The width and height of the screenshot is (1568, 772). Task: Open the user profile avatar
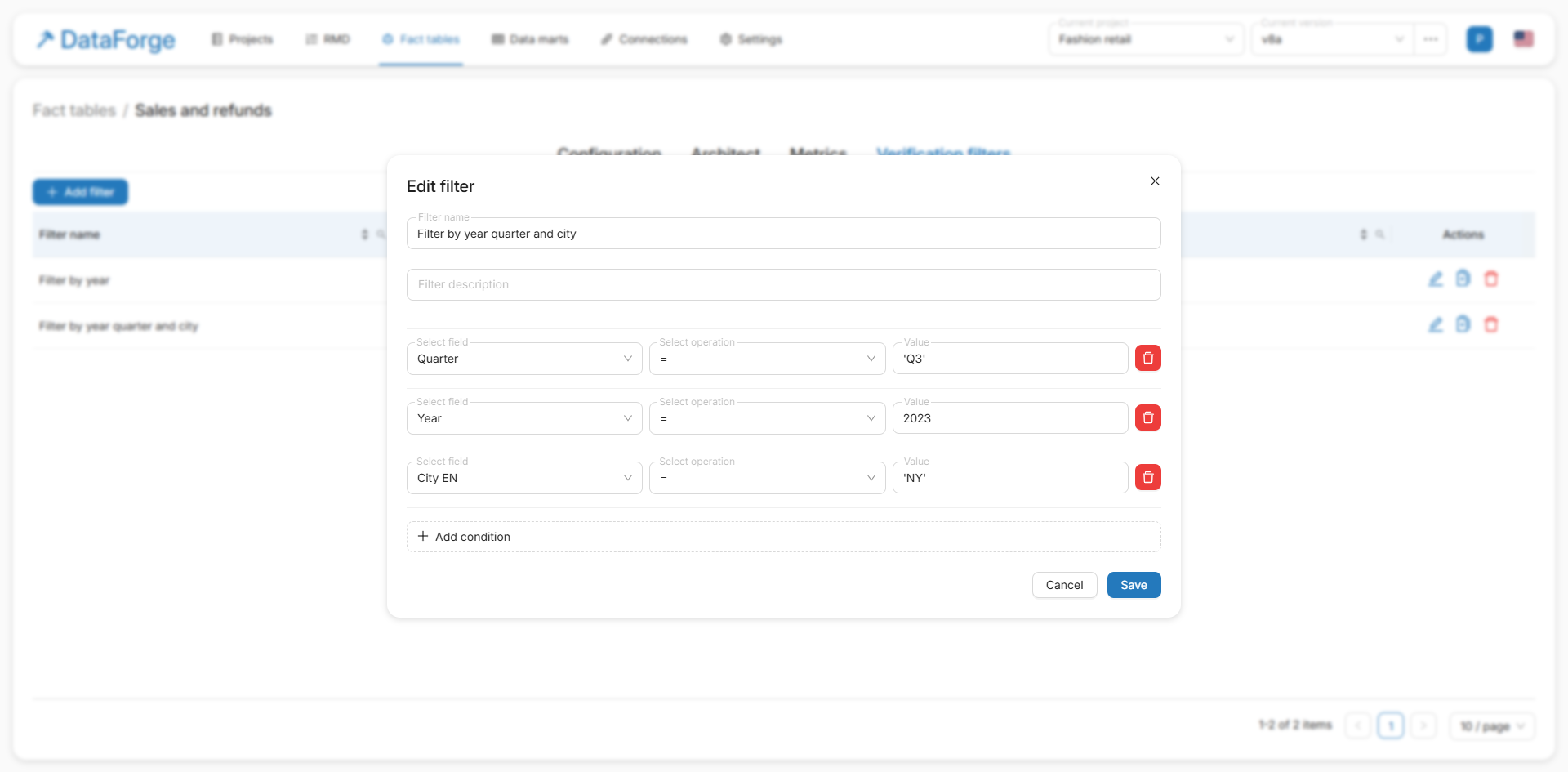click(1479, 39)
